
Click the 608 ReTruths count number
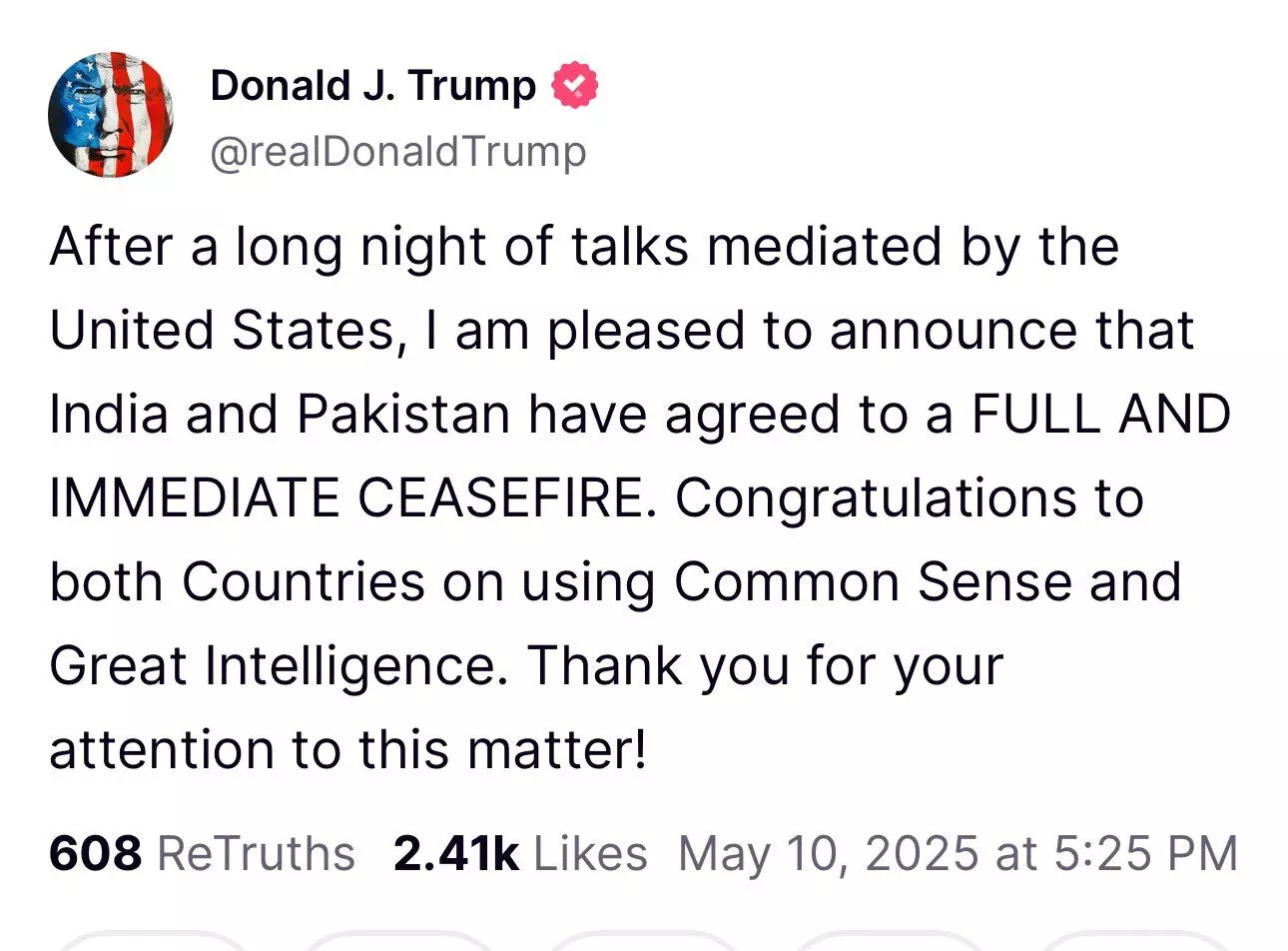click(95, 854)
